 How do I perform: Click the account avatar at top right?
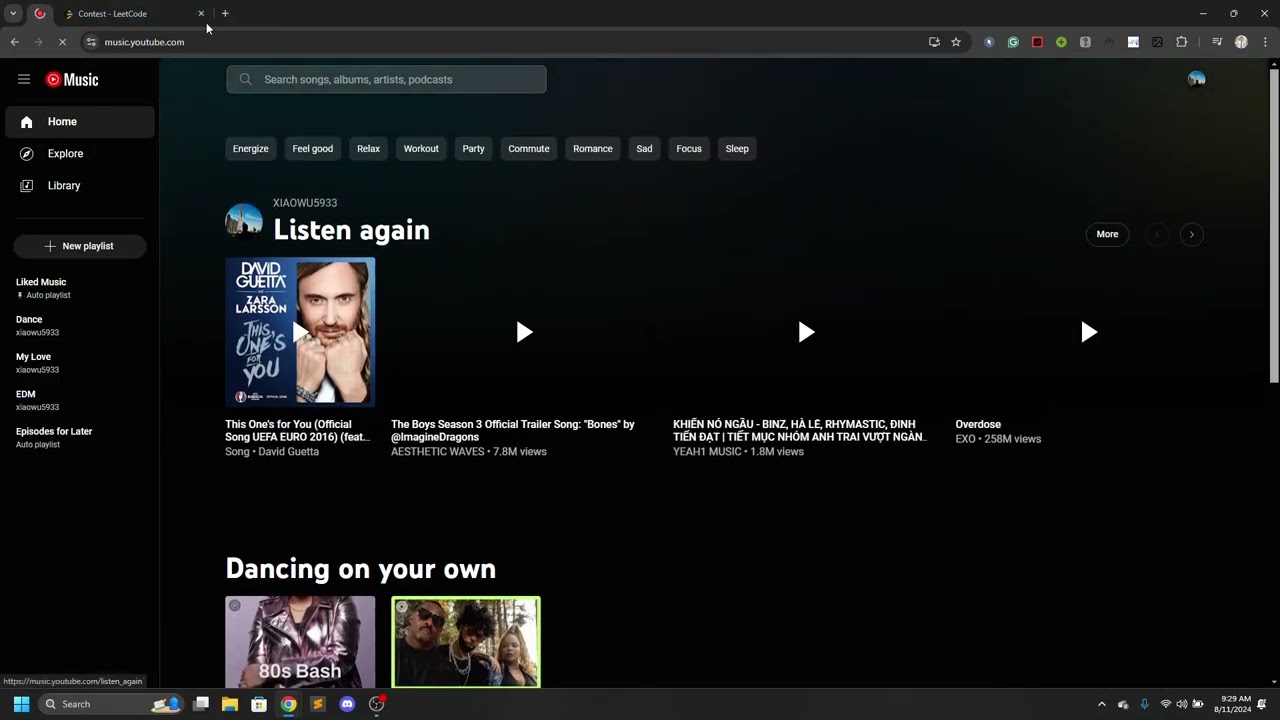[x=1196, y=79]
